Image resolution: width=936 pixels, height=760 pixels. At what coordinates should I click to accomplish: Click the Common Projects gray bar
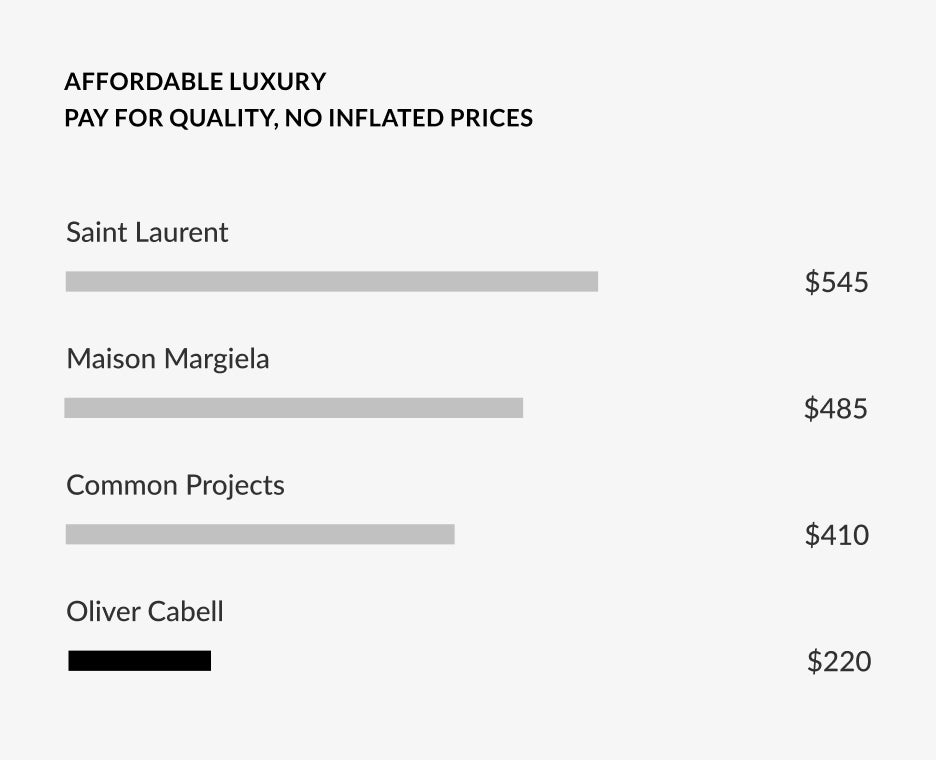tap(260, 534)
